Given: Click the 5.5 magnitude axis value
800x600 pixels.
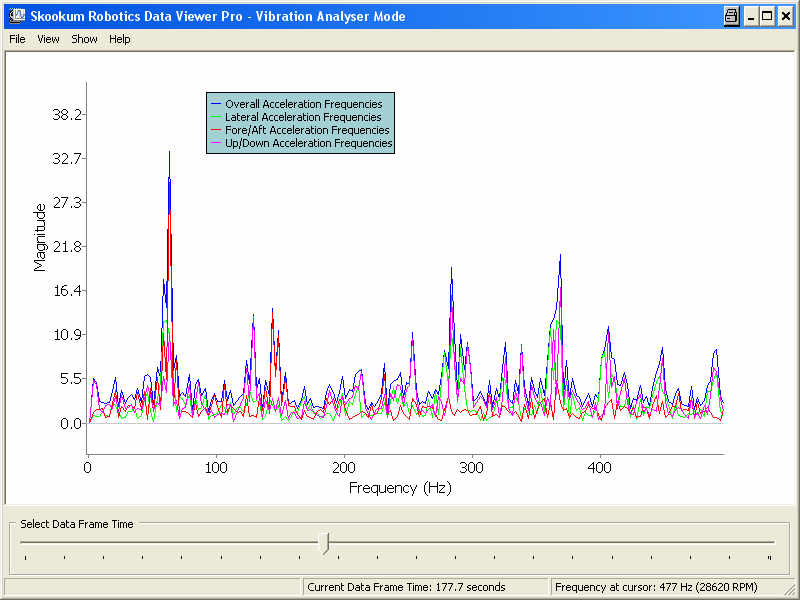Looking at the screenshot, I should click(x=71, y=379).
